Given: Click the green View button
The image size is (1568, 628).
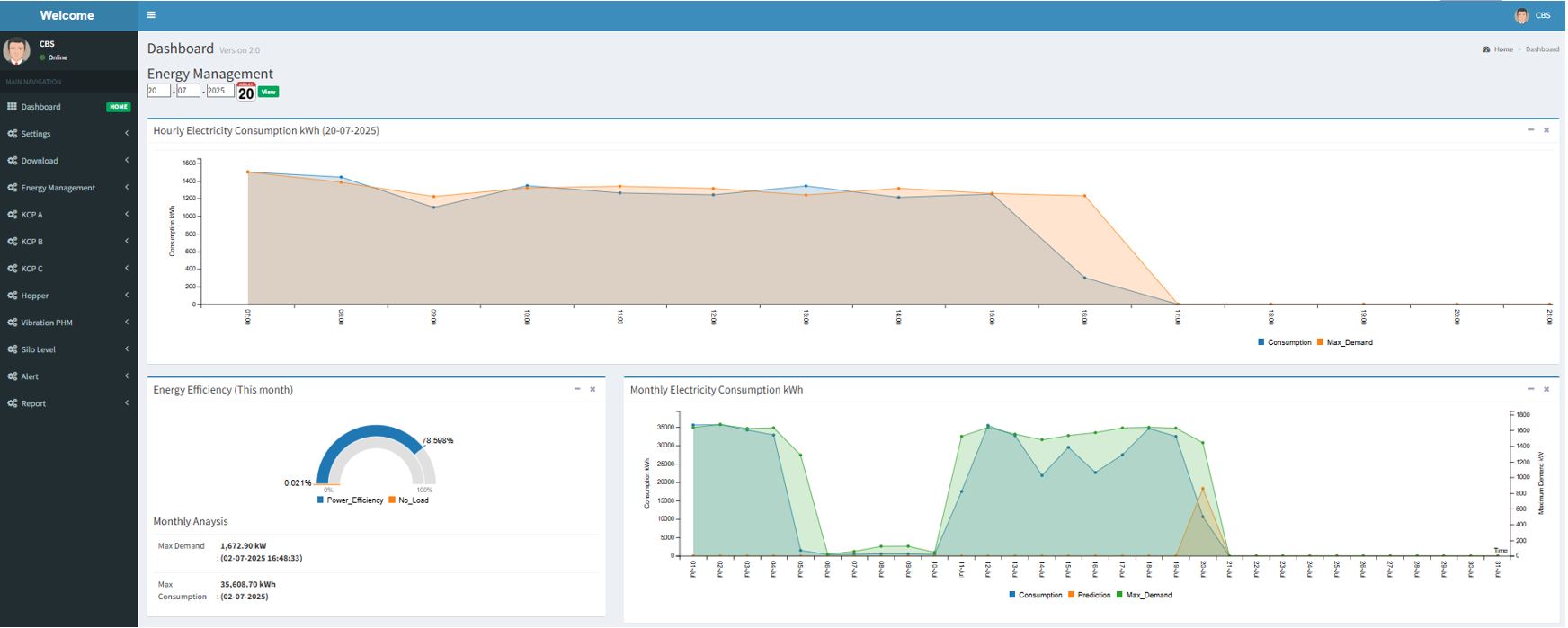Looking at the screenshot, I should [268, 92].
